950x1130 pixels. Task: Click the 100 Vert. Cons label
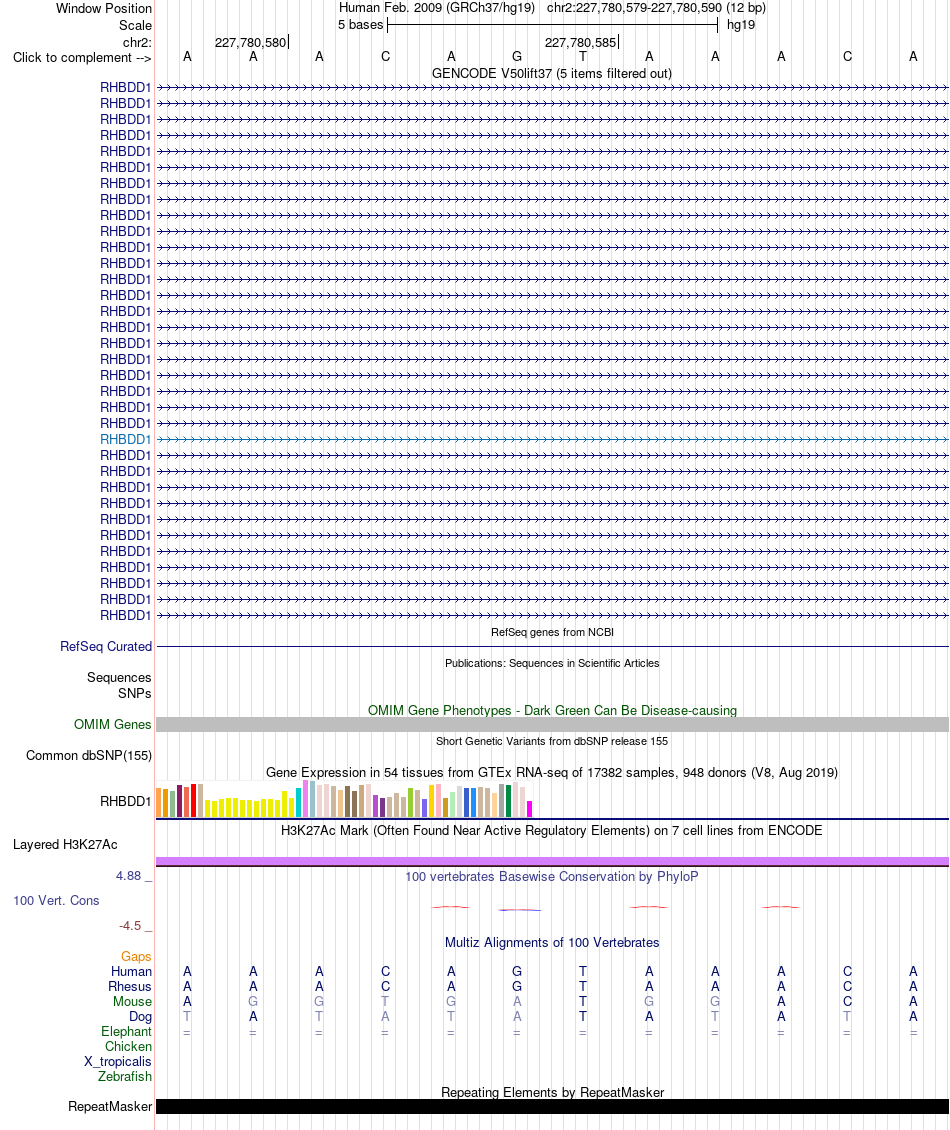point(56,900)
